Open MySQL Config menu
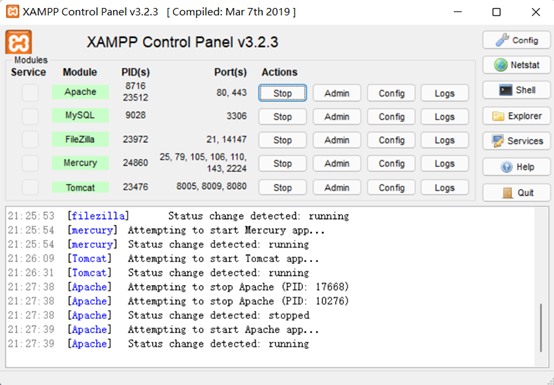554x385 pixels. 391,117
